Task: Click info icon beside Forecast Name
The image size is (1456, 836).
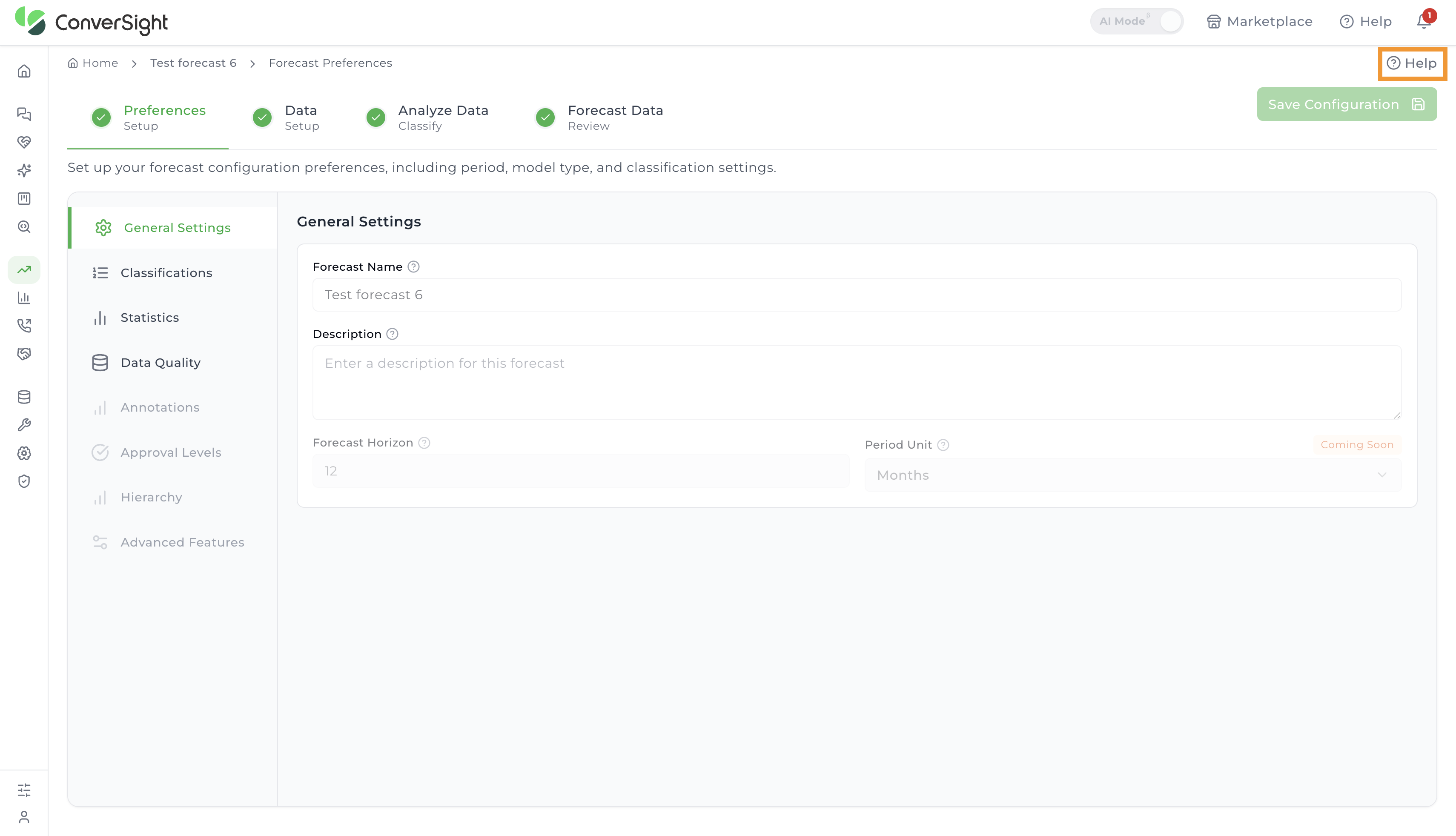Action: coord(413,266)
